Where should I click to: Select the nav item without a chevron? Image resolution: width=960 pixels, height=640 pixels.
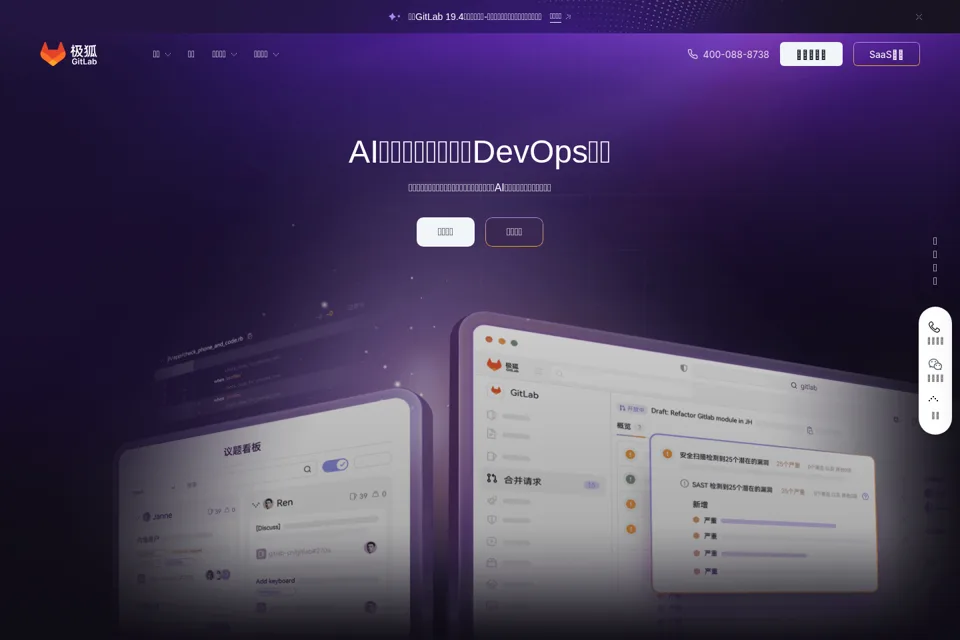coord(191,55)
